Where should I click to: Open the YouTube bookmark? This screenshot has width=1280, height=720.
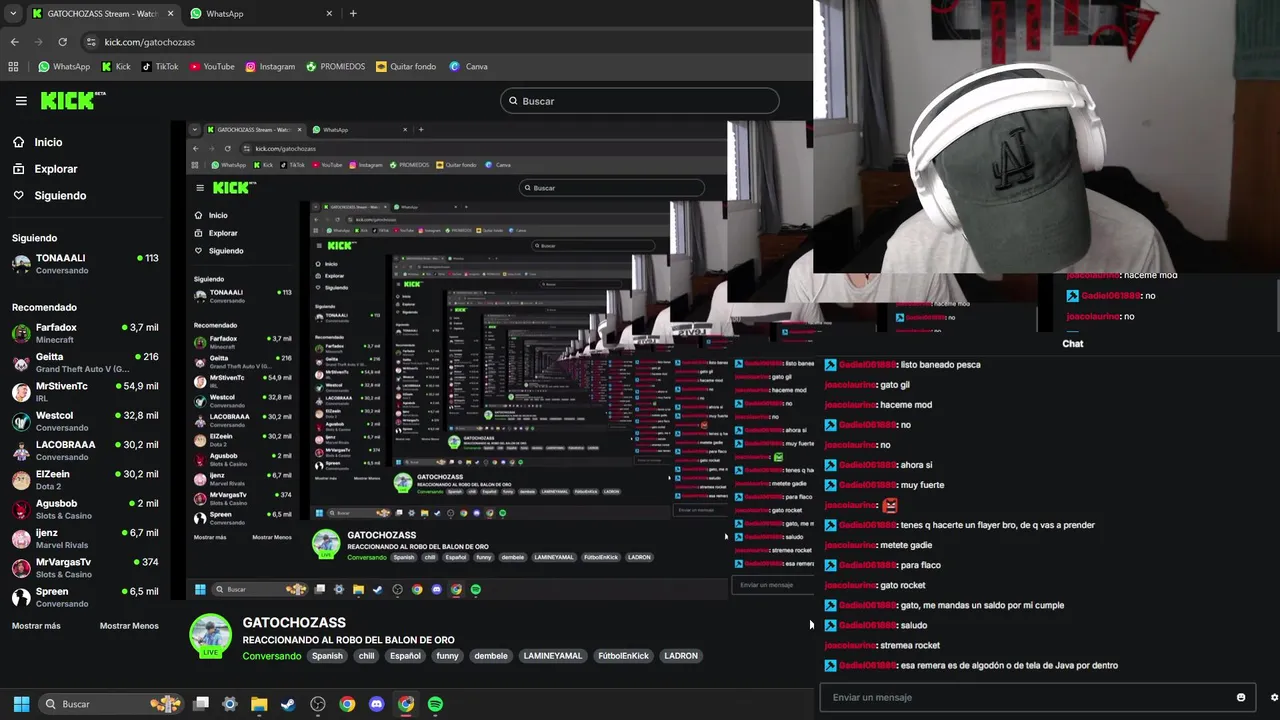pyautogui.click(x=212, y=67)
